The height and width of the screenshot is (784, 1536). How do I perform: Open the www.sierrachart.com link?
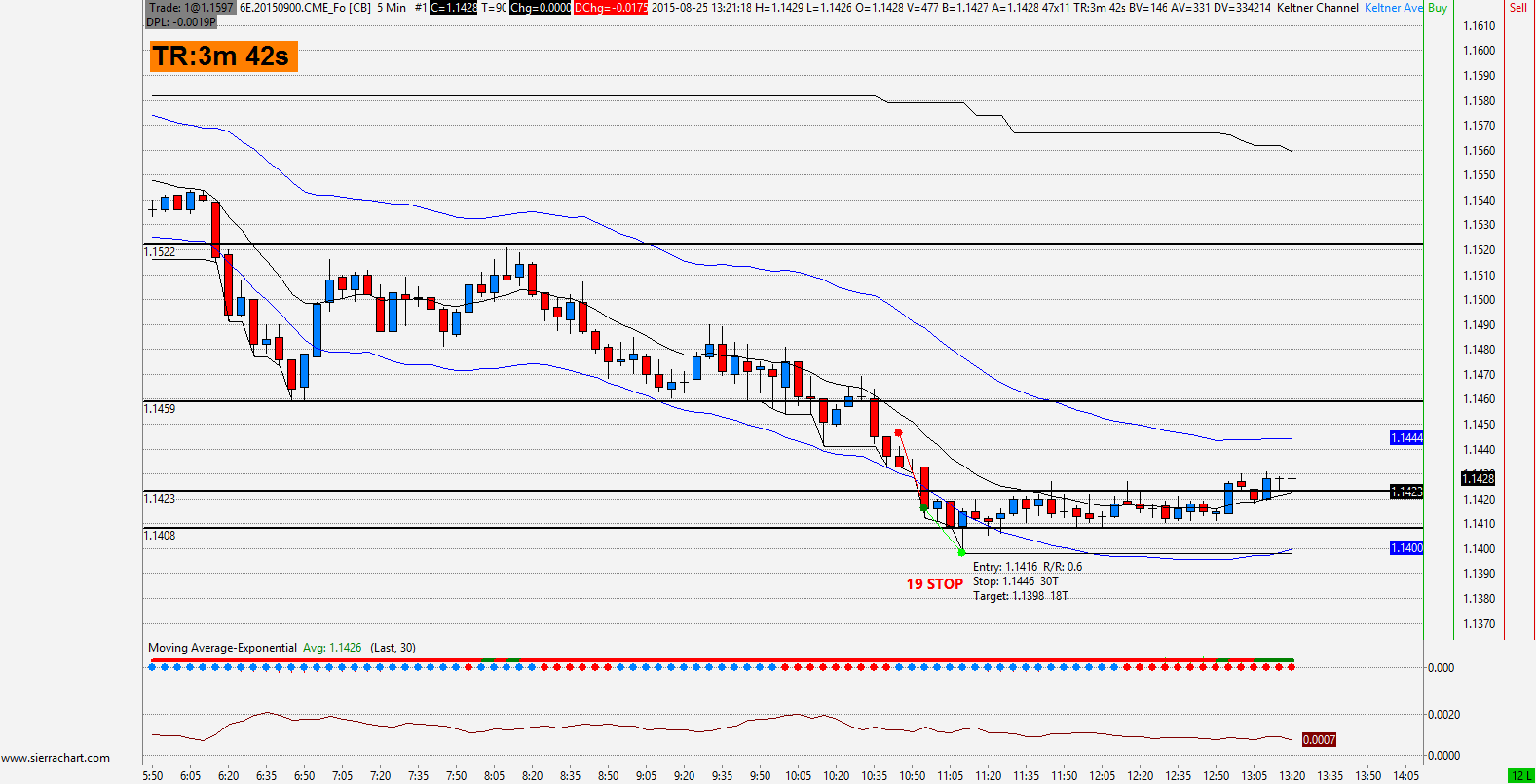[x=56, y=758]
